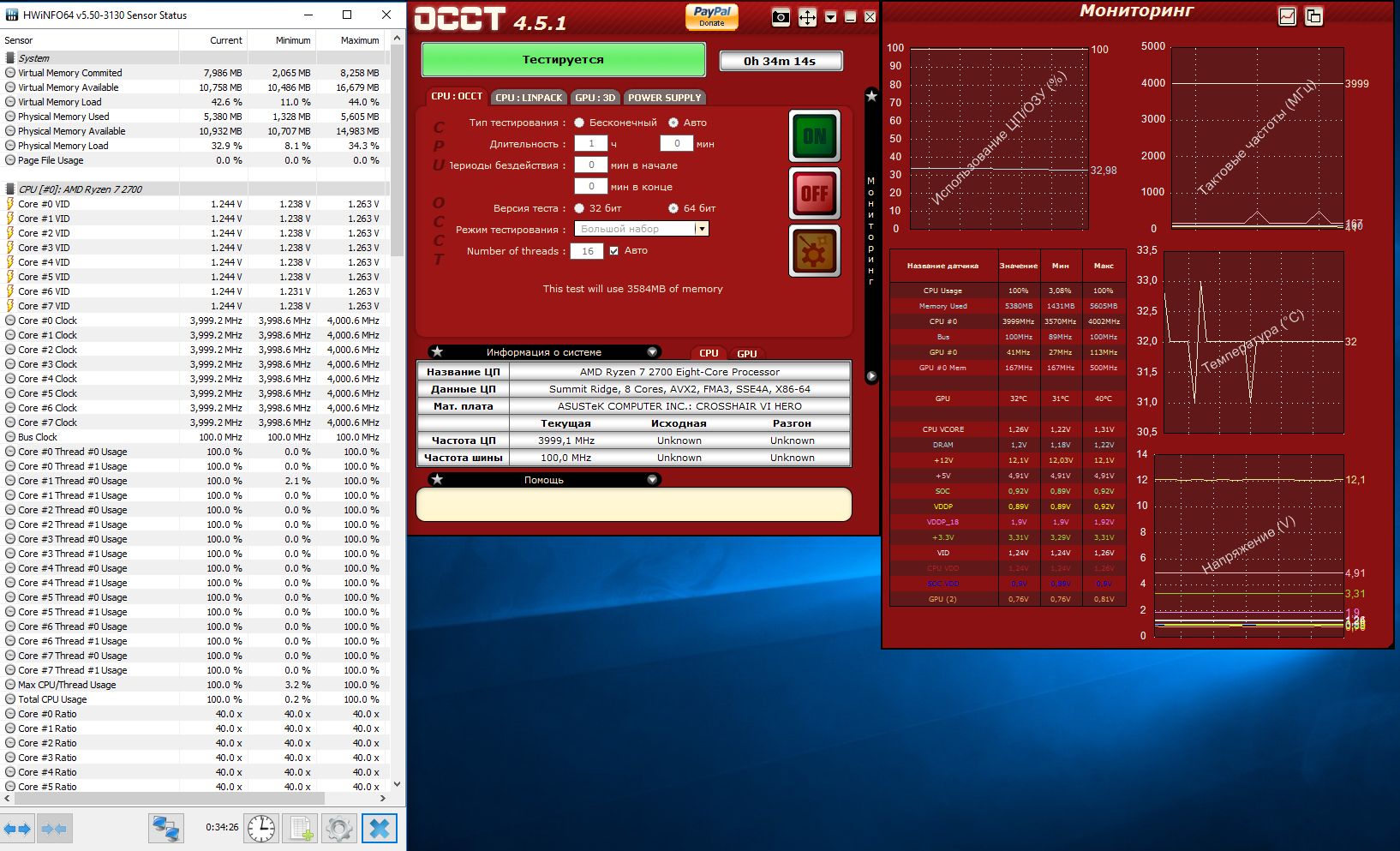Toggle the Авто threads checkbox

[x=613, y=251]
